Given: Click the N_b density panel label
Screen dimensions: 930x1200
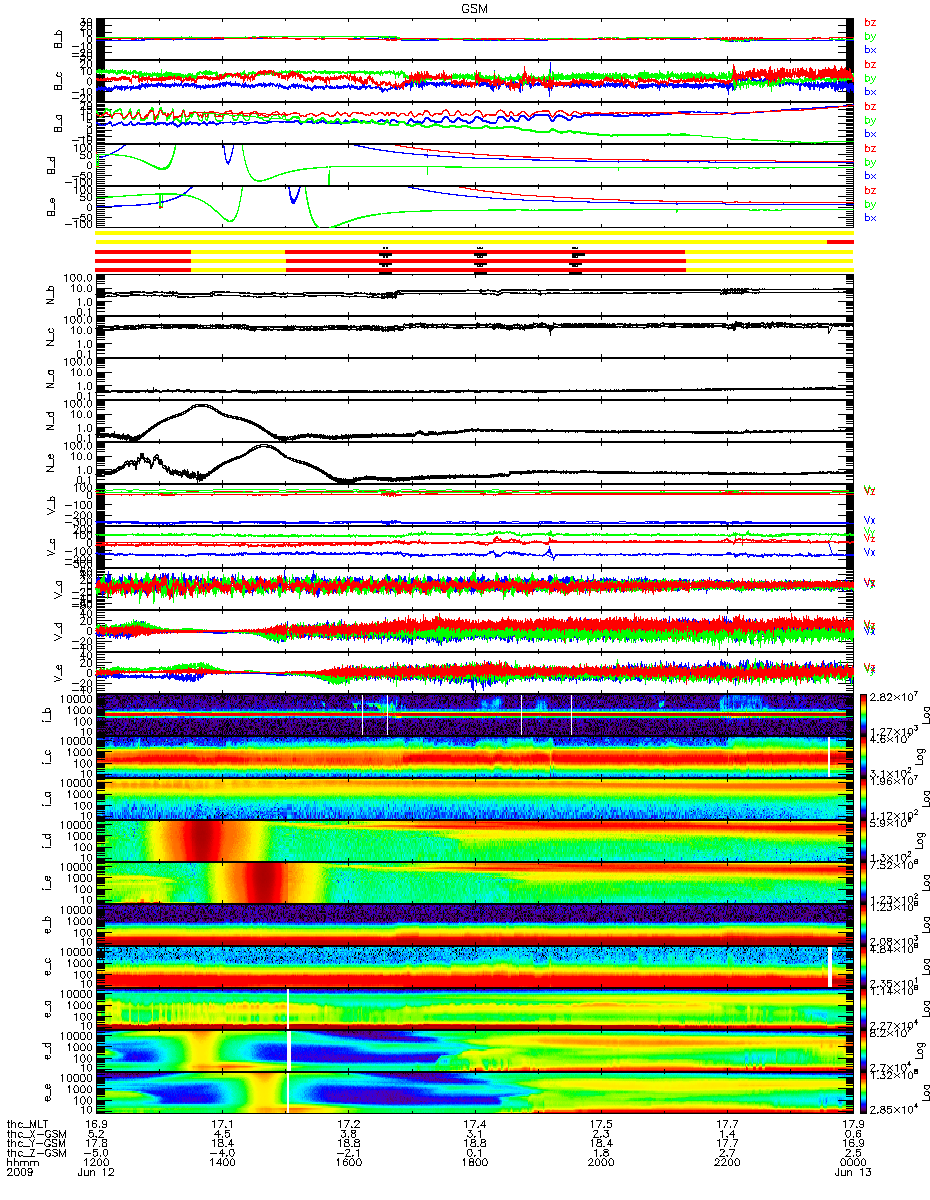Looking at the screenshot, I should point(51,293).
